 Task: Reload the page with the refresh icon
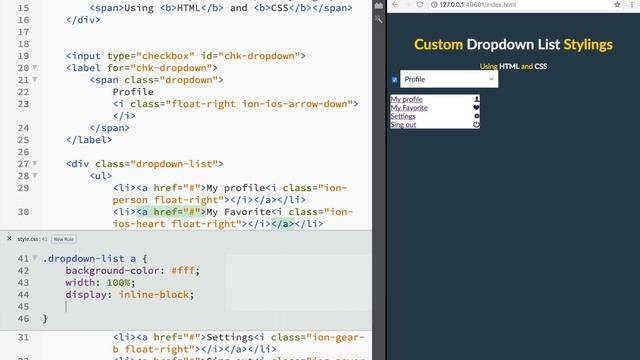click(420, 4)
